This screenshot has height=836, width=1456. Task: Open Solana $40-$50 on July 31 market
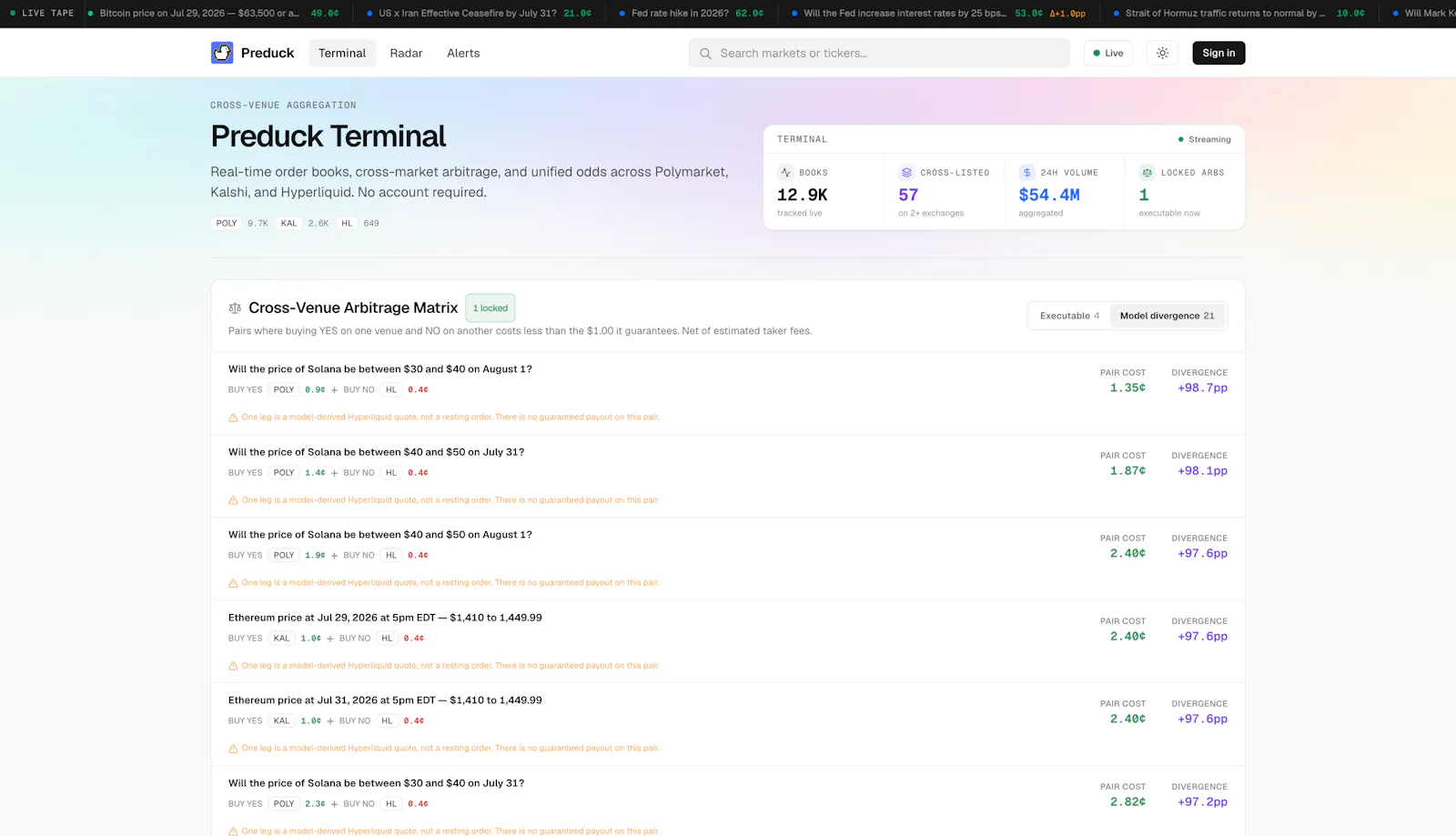(x=376, y=452)
